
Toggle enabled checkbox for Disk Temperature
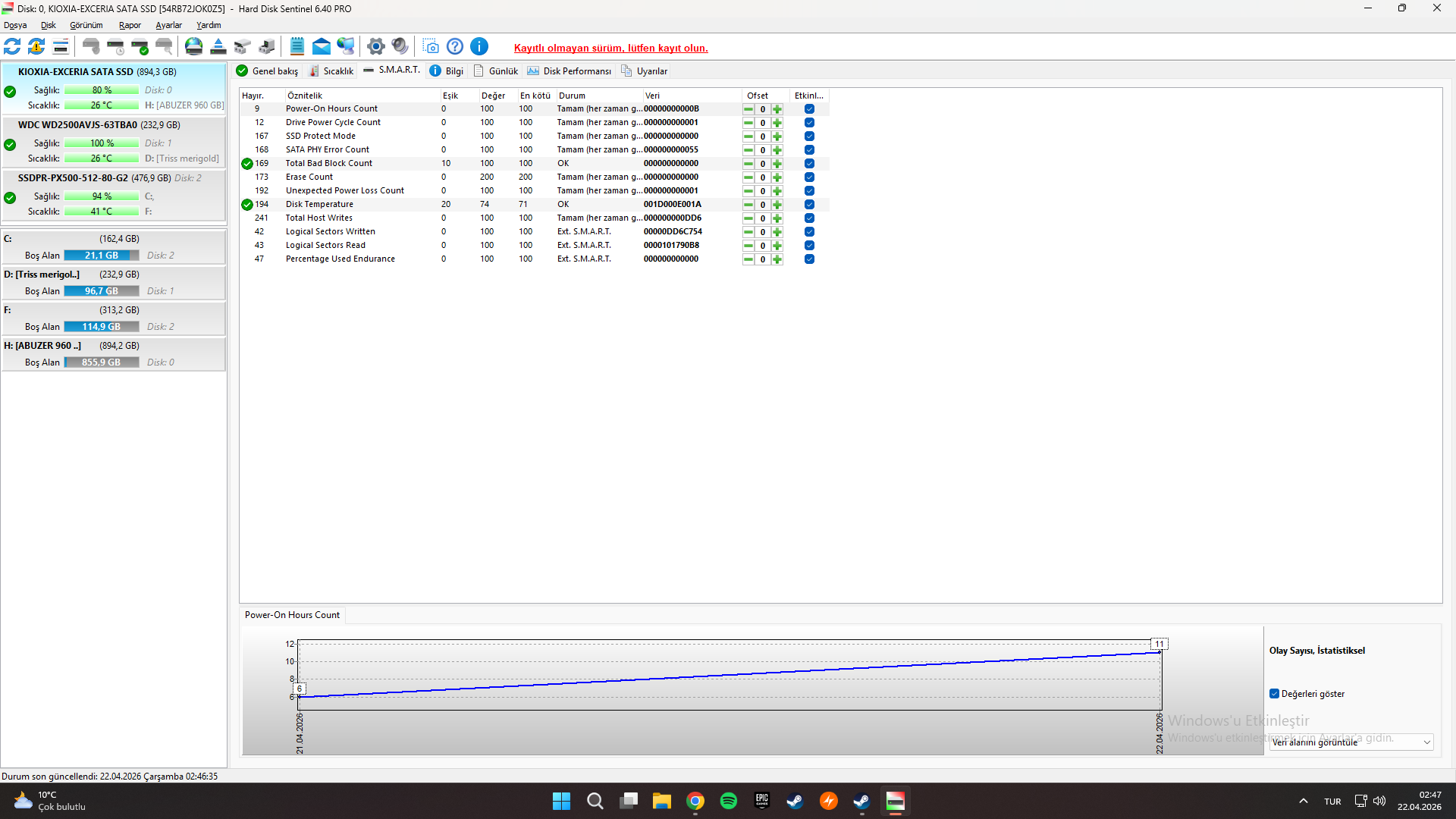point(809,205)
